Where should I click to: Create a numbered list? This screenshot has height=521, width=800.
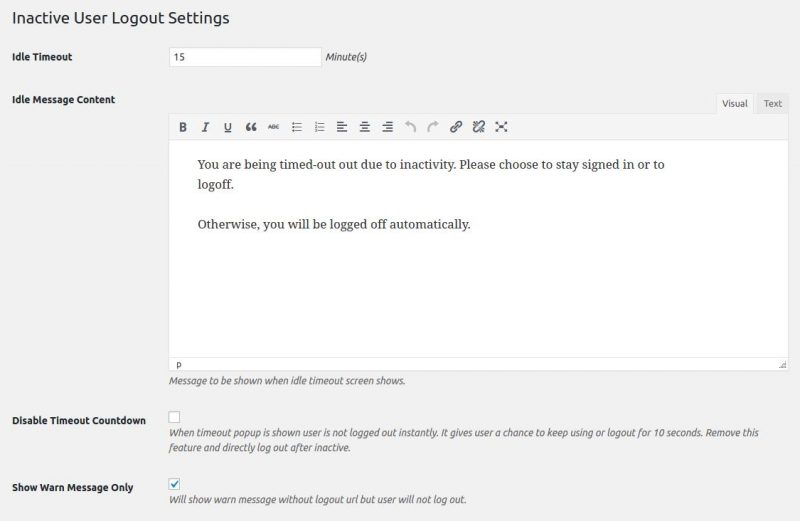319,127
